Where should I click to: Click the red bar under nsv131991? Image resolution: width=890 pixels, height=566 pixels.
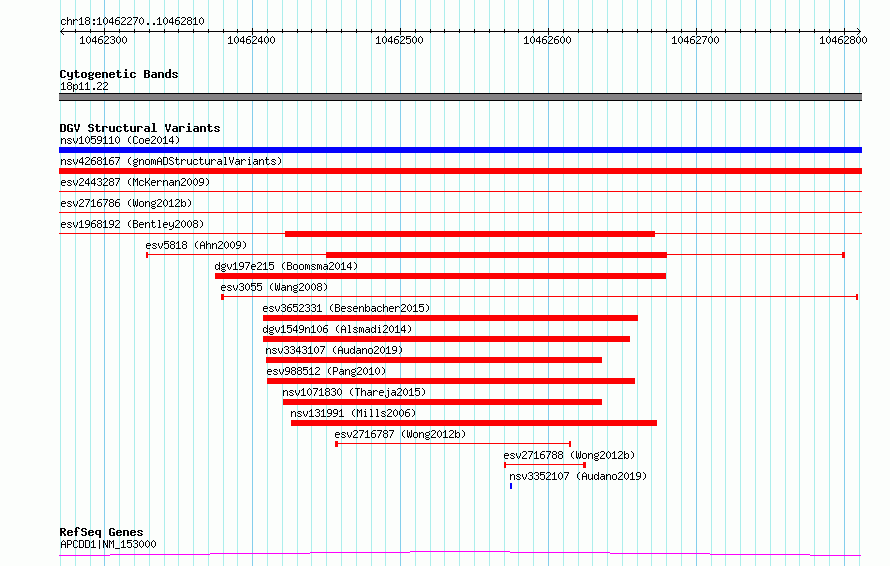(x=474, y=423)
